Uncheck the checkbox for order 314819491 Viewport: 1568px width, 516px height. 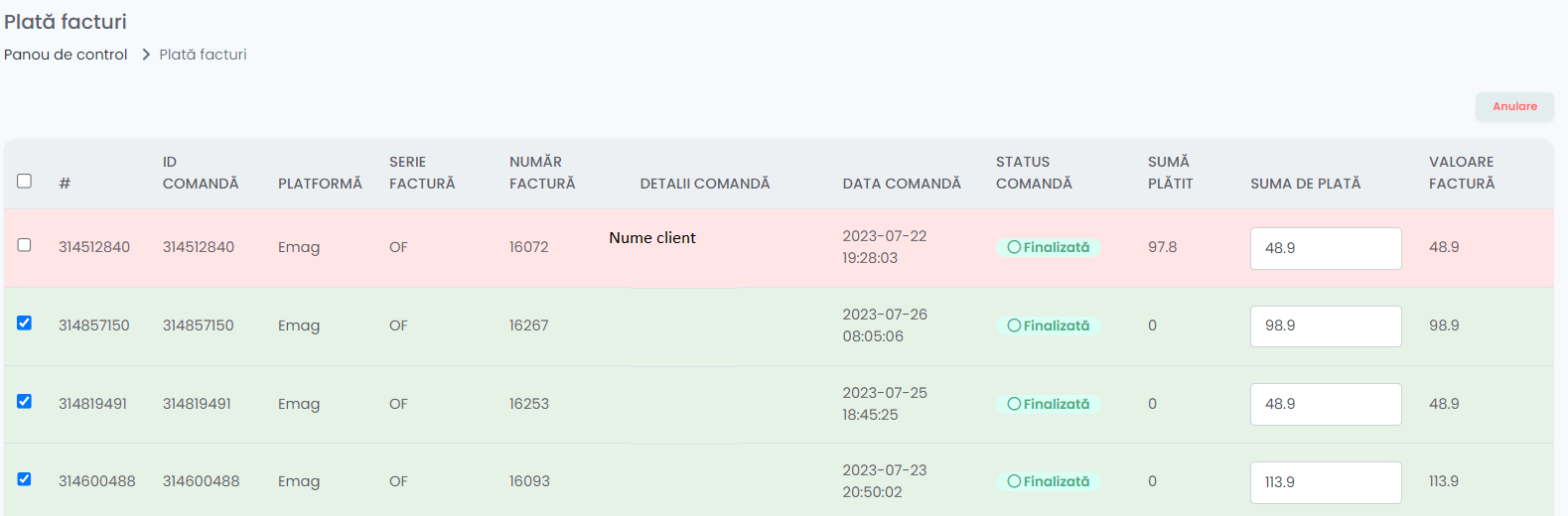(x=25, y=401)
